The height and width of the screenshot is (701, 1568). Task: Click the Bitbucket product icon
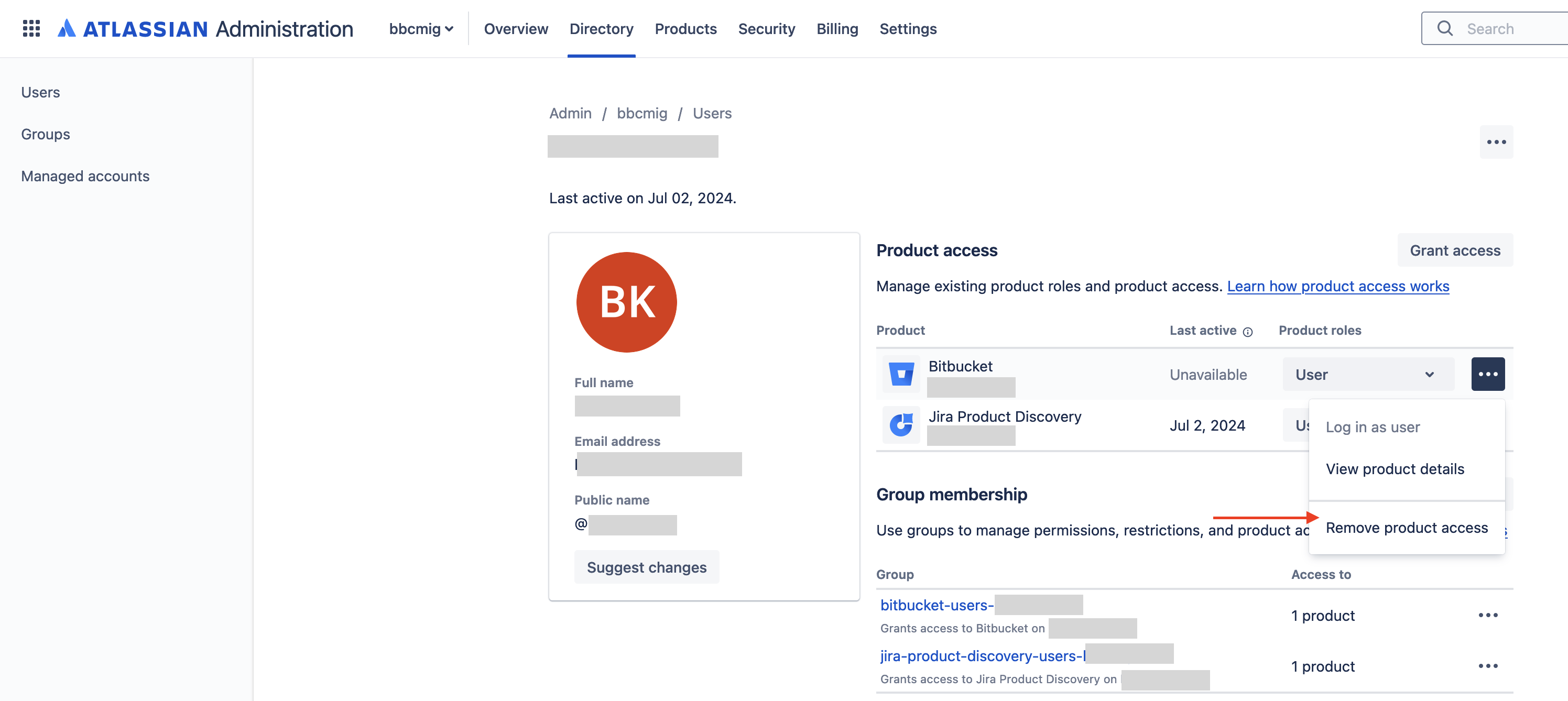(901, 374)
